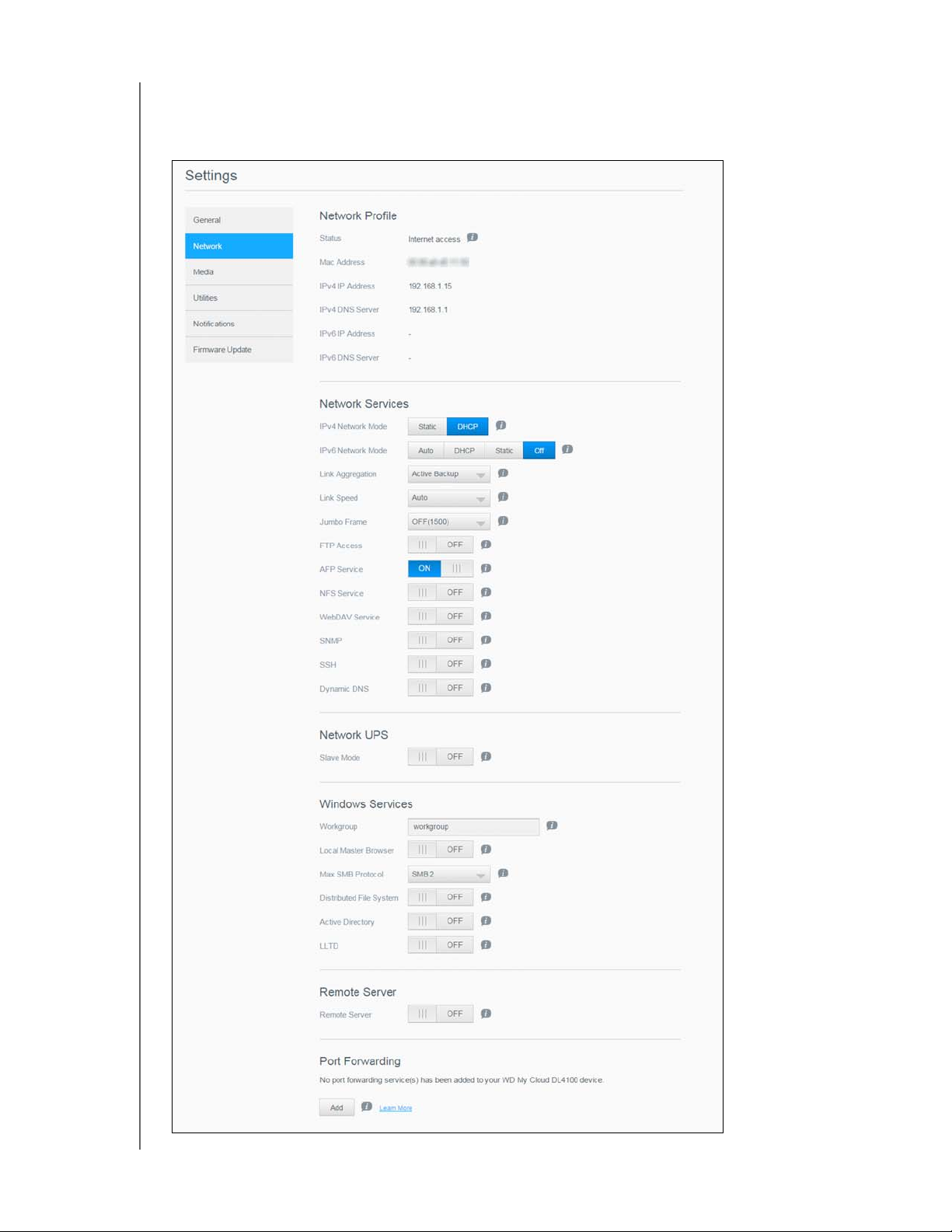This screenshot has height=1232, width=952.
Task: Click the Max SMB Protocol info icon
Action: click(x=503, y=874)
